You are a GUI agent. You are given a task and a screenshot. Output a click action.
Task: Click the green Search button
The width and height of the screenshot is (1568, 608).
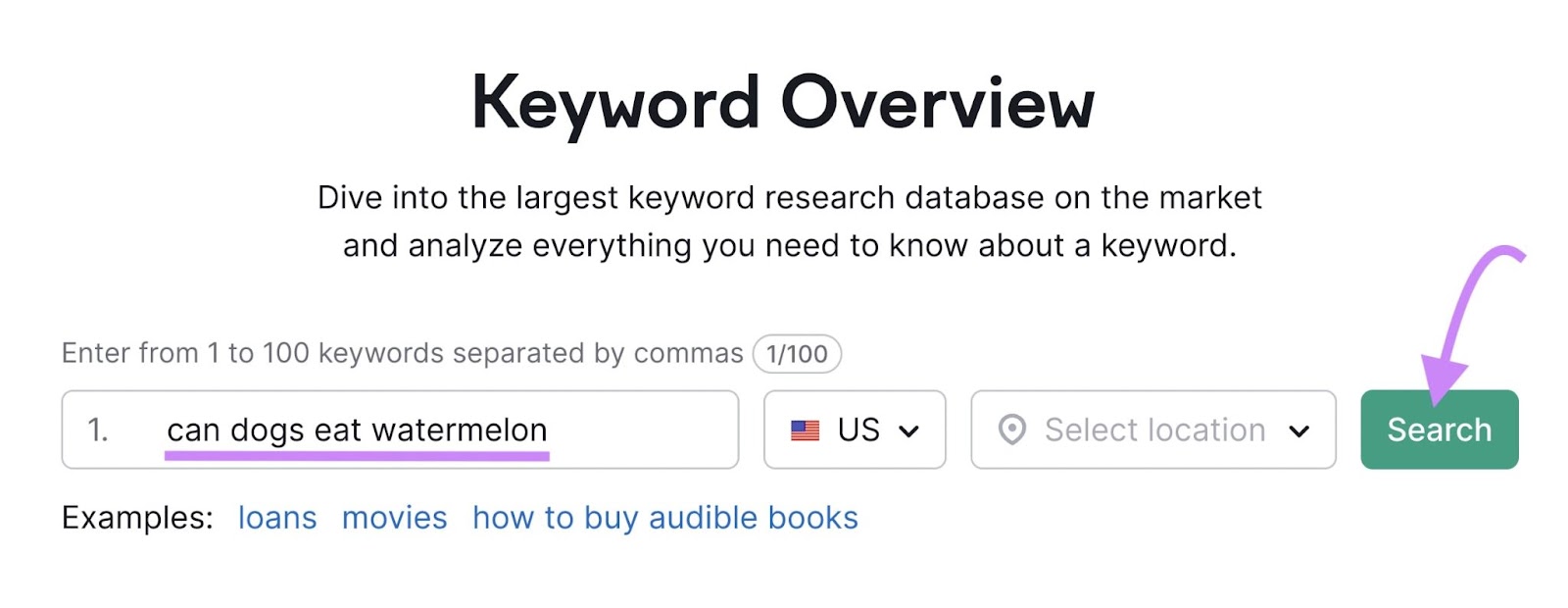tap(1438, 430)
